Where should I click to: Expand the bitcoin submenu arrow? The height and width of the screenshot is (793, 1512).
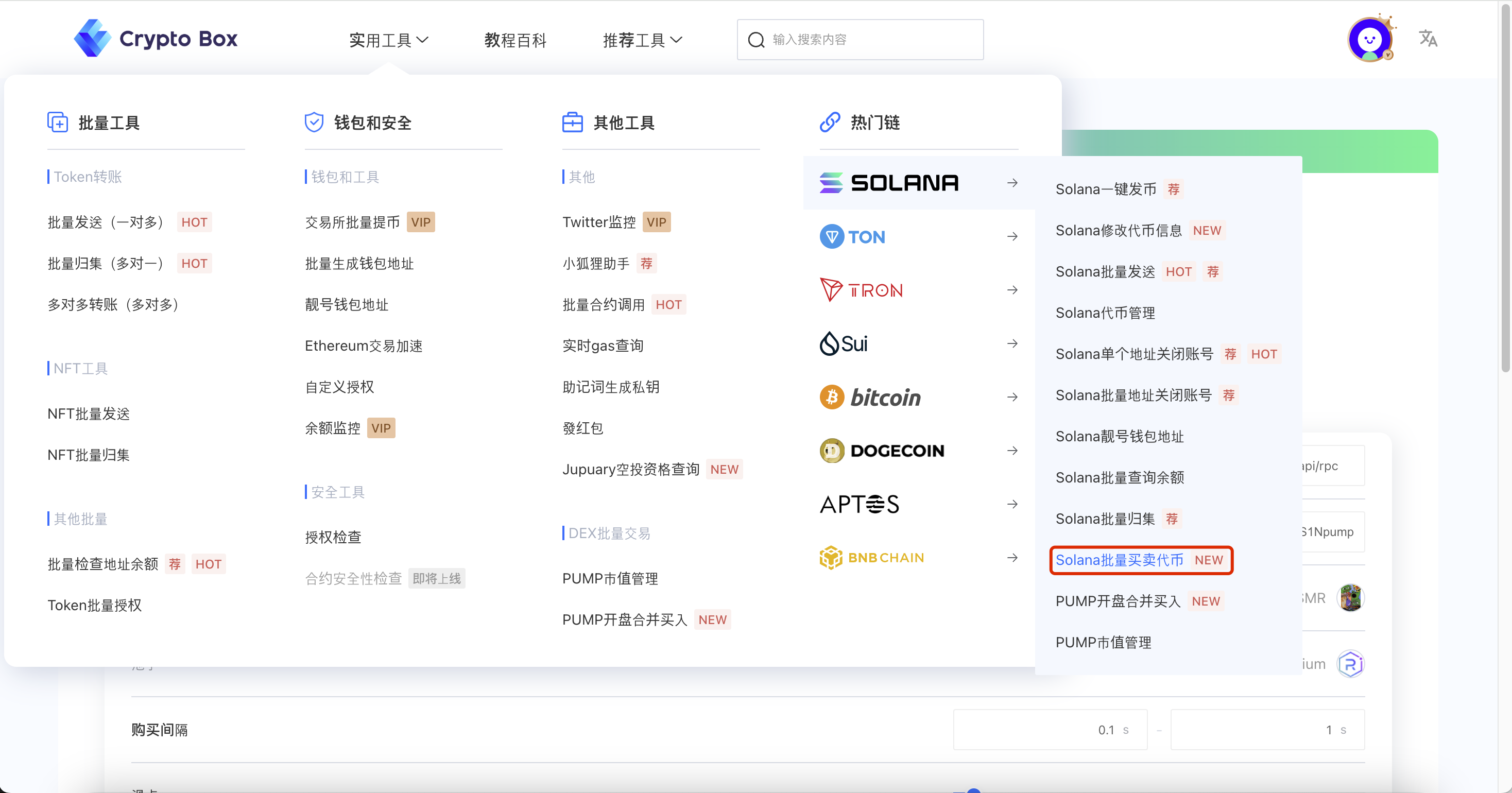pyautogui.click(x=1012, y=398)
